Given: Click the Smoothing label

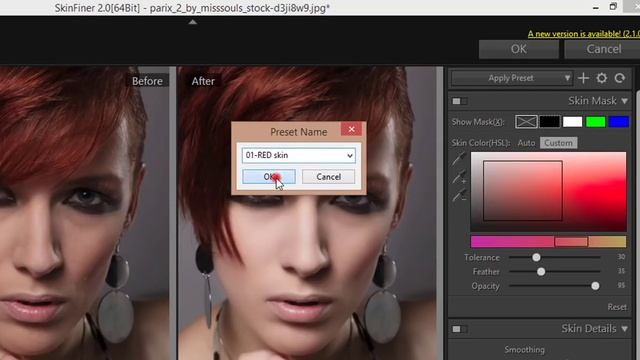Looking at the screenshot, I should [x=524, y=350].
